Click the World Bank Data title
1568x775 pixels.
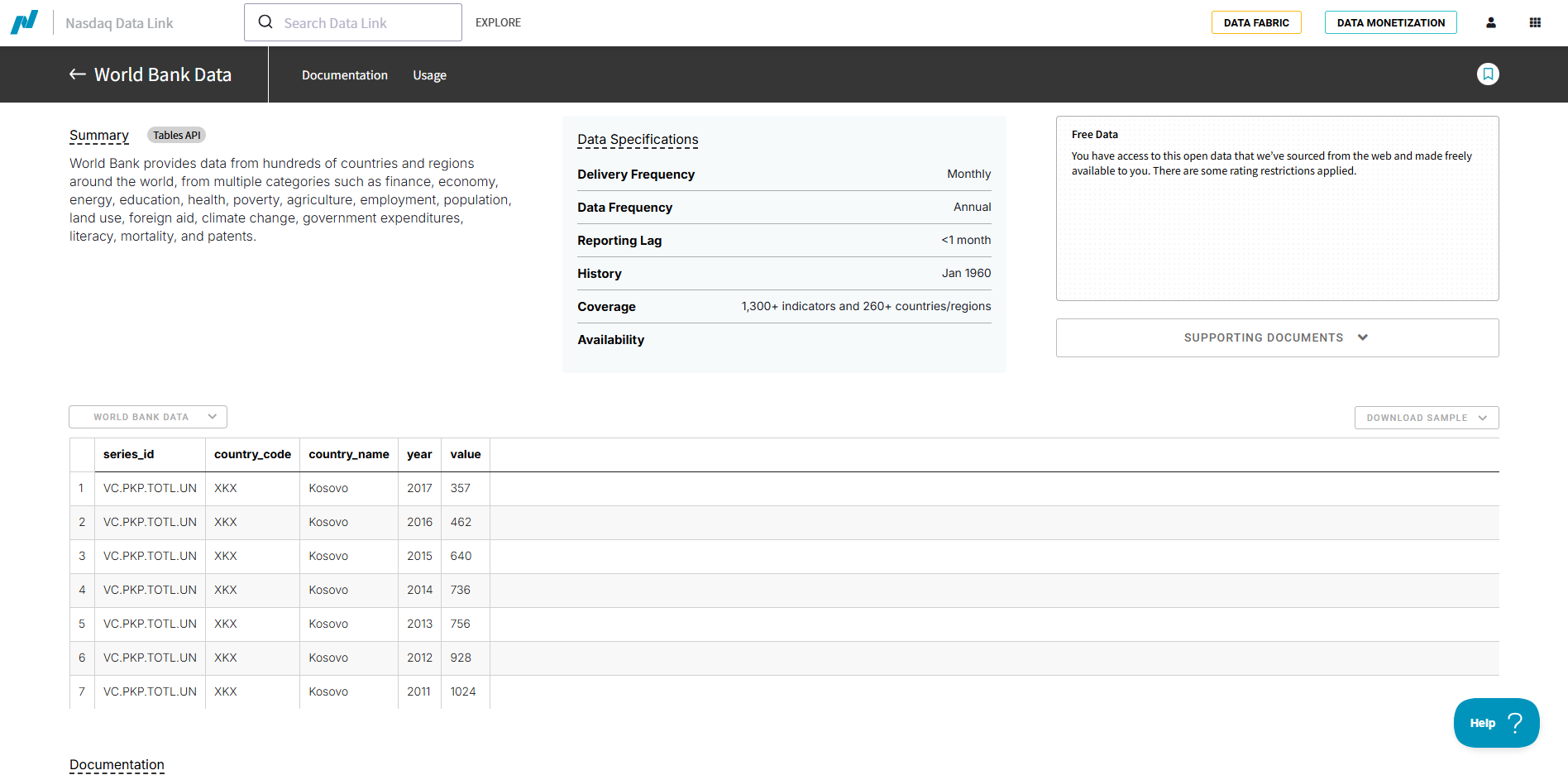(x=163, y=74)
